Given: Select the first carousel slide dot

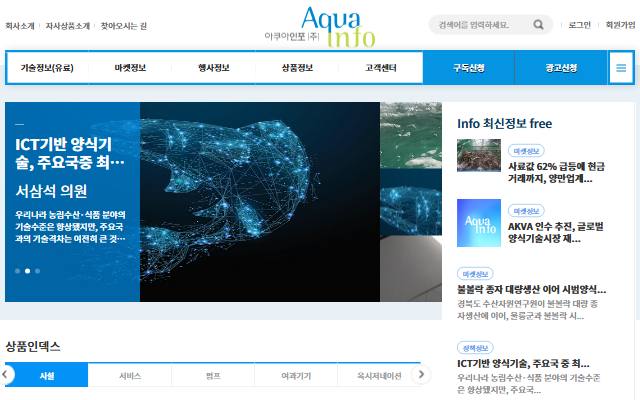Looking at the screenshot, I should (x=18, y=271).
